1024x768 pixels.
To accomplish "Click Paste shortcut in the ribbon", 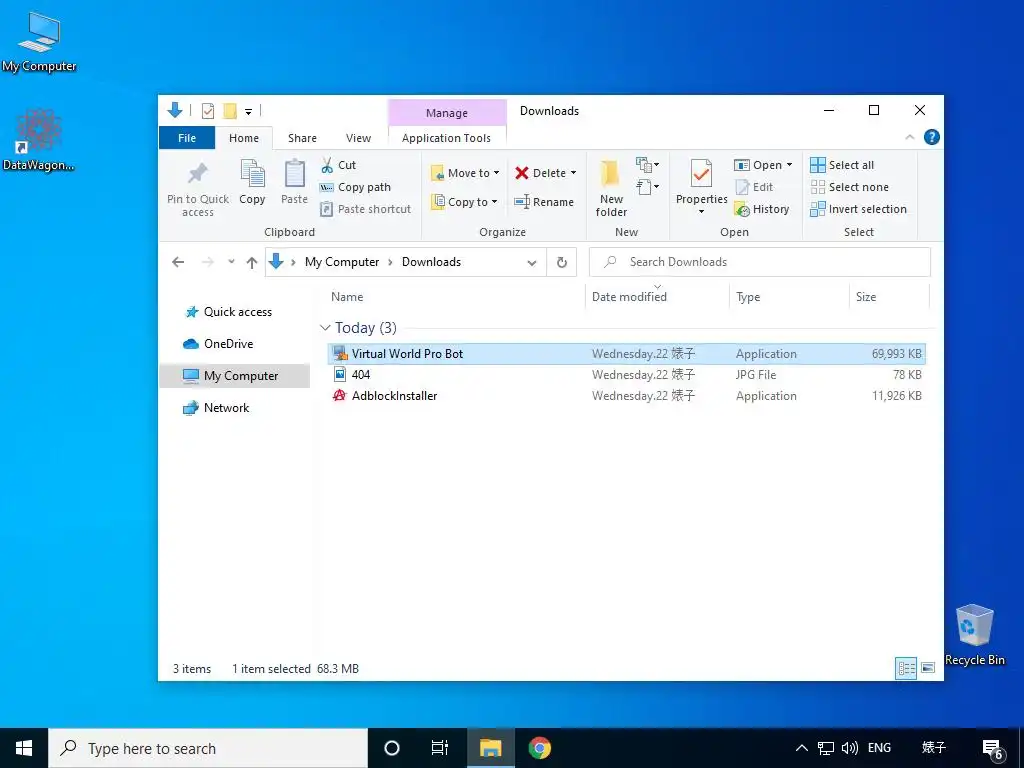I will 366,209.
